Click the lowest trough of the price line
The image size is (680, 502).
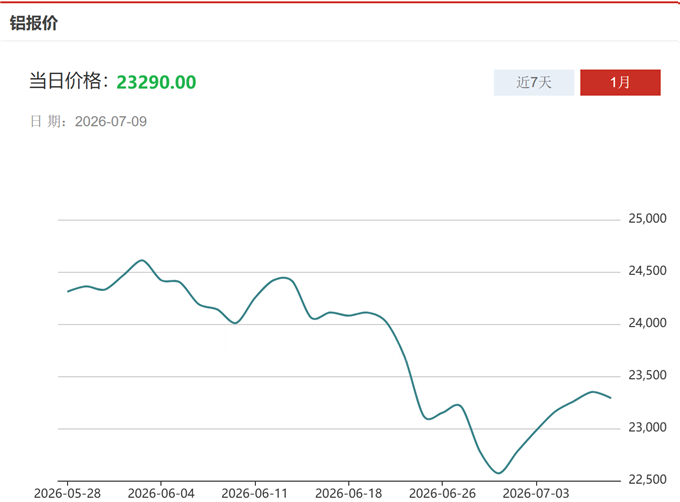(498, 473)
